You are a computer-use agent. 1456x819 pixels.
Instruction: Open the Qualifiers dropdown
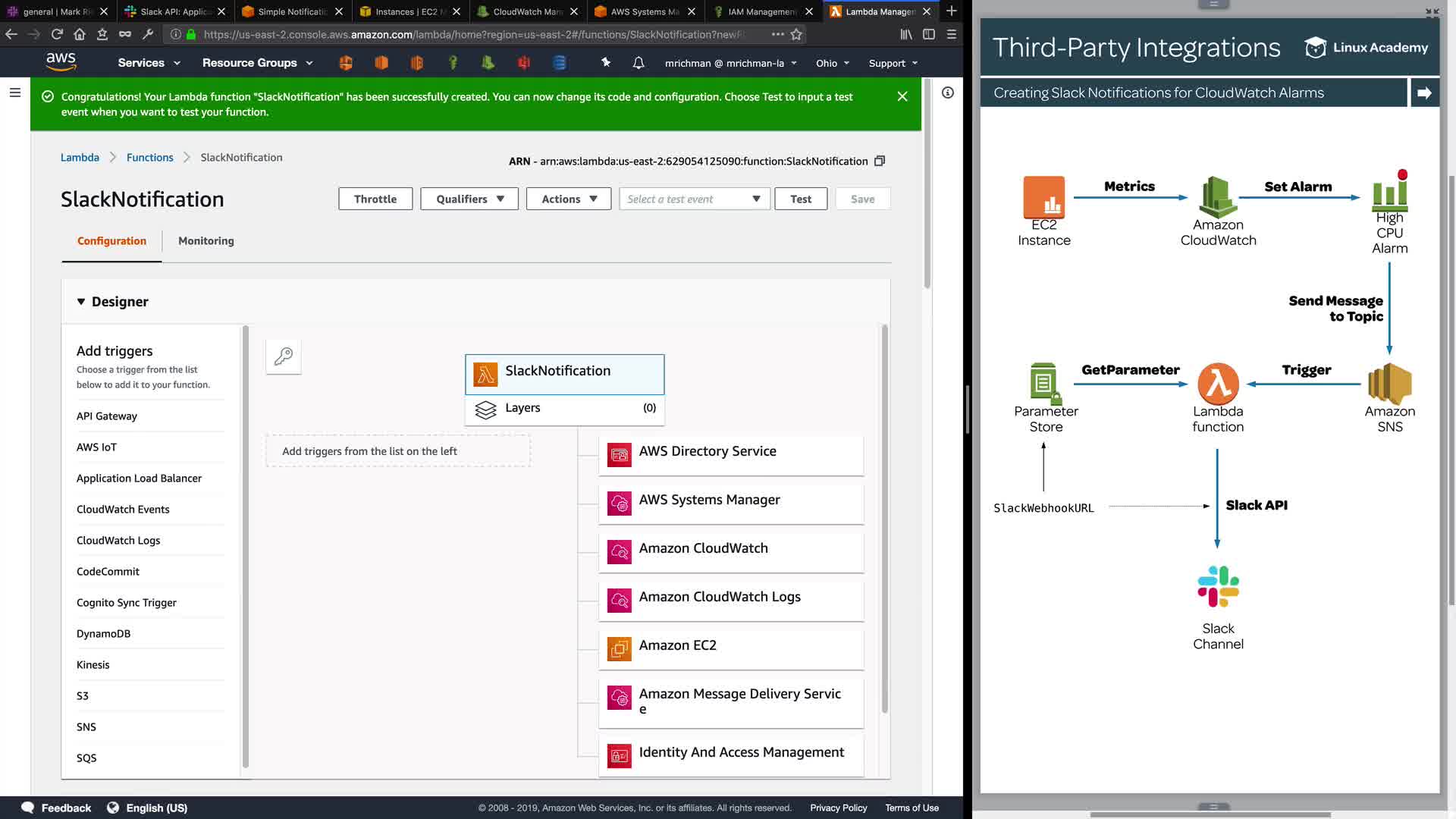[x=469, y=199]
